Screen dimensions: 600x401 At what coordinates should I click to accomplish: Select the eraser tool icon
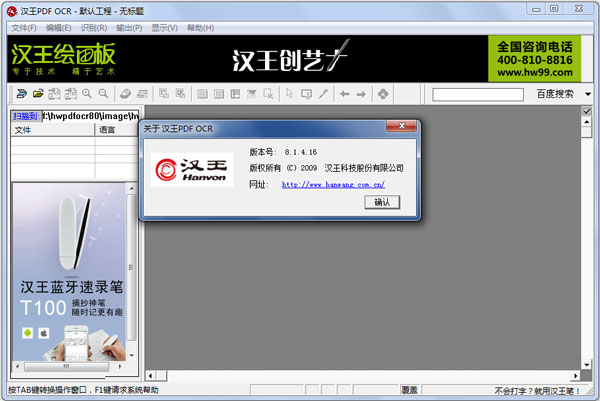tap(125, 94)
